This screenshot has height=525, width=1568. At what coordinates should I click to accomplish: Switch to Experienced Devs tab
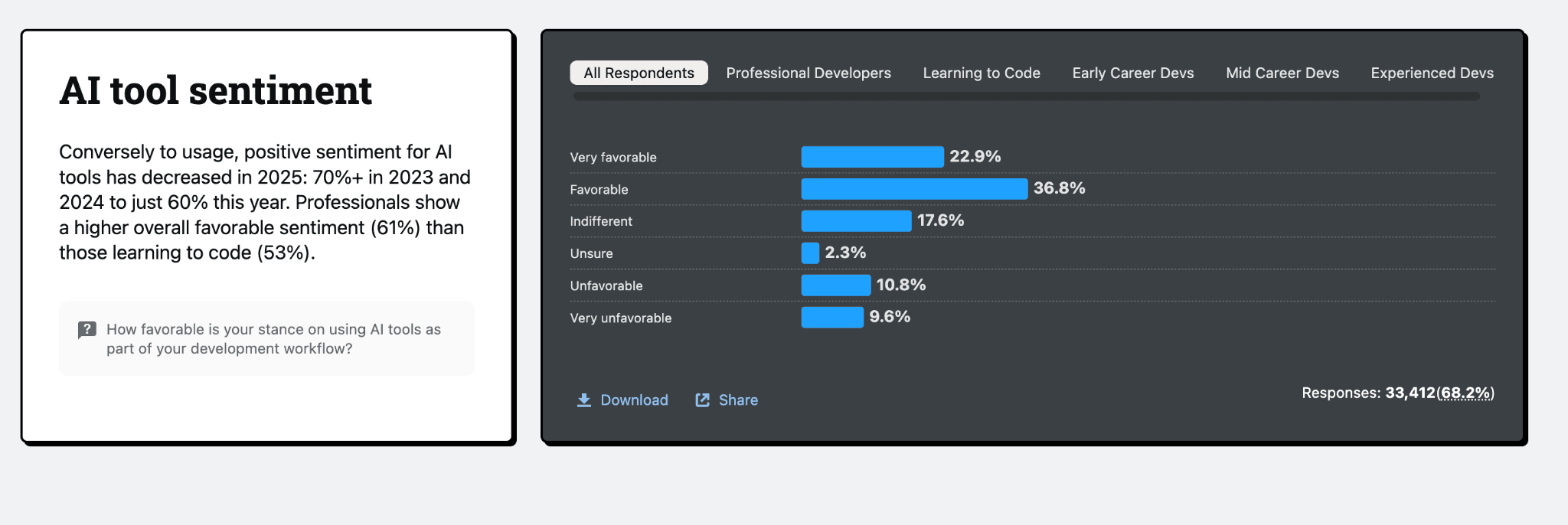click(1432, 73)
